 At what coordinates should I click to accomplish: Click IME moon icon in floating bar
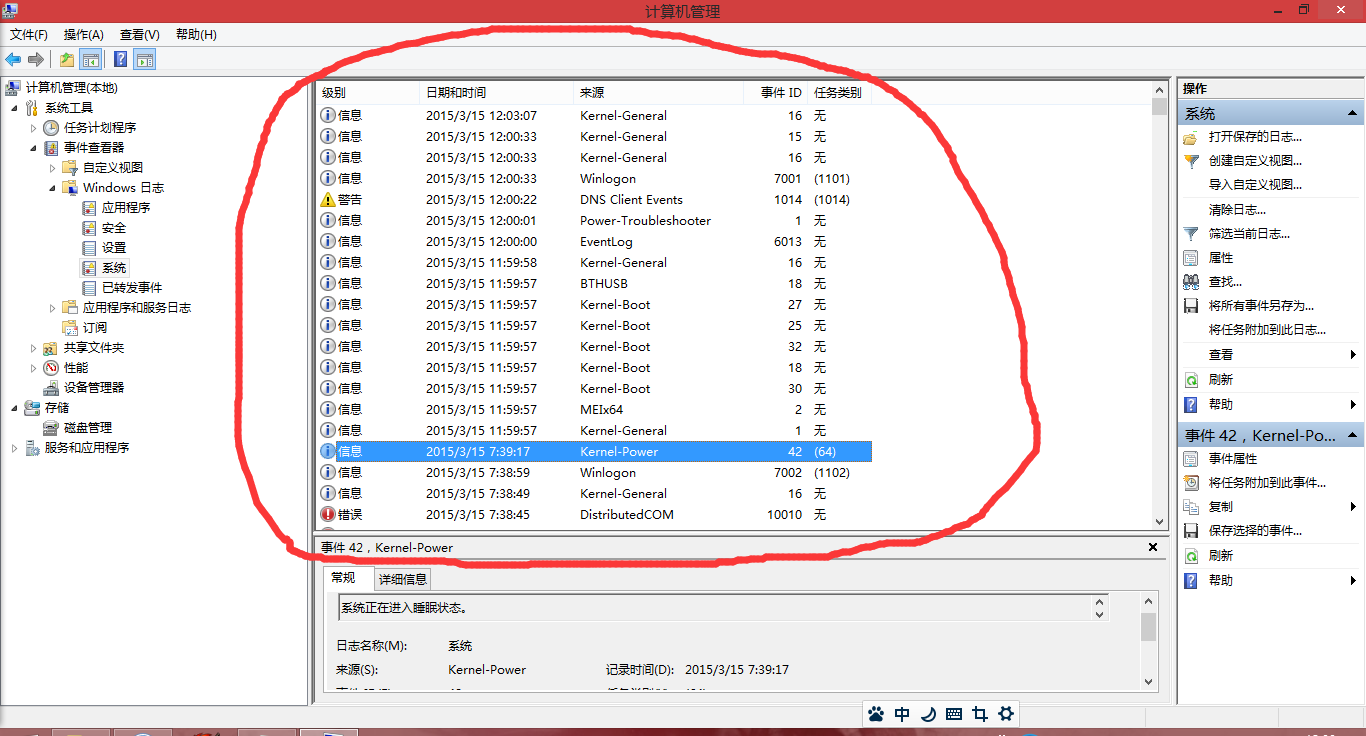tap(928, 714)
